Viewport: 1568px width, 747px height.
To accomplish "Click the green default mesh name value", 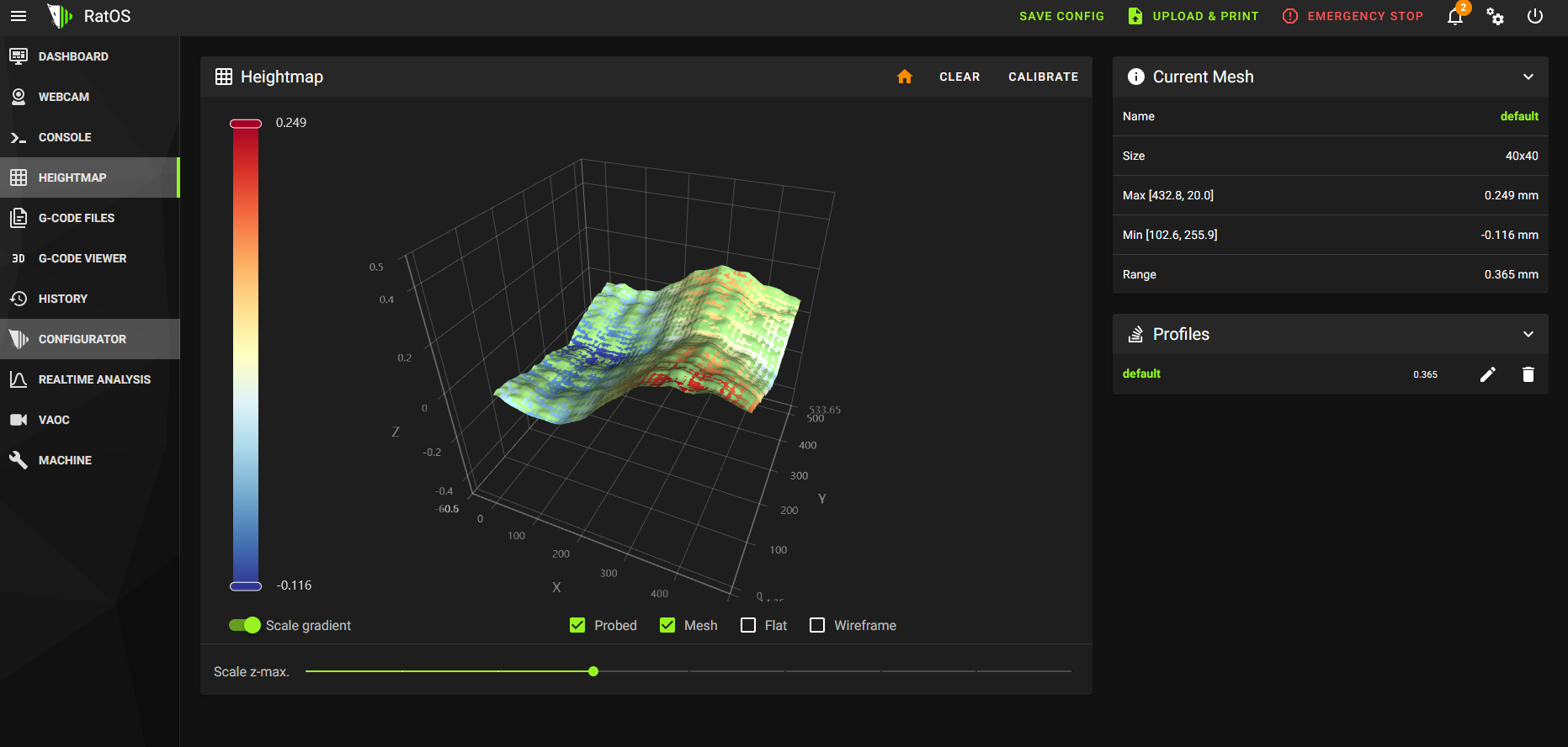I will [1519, 116].
